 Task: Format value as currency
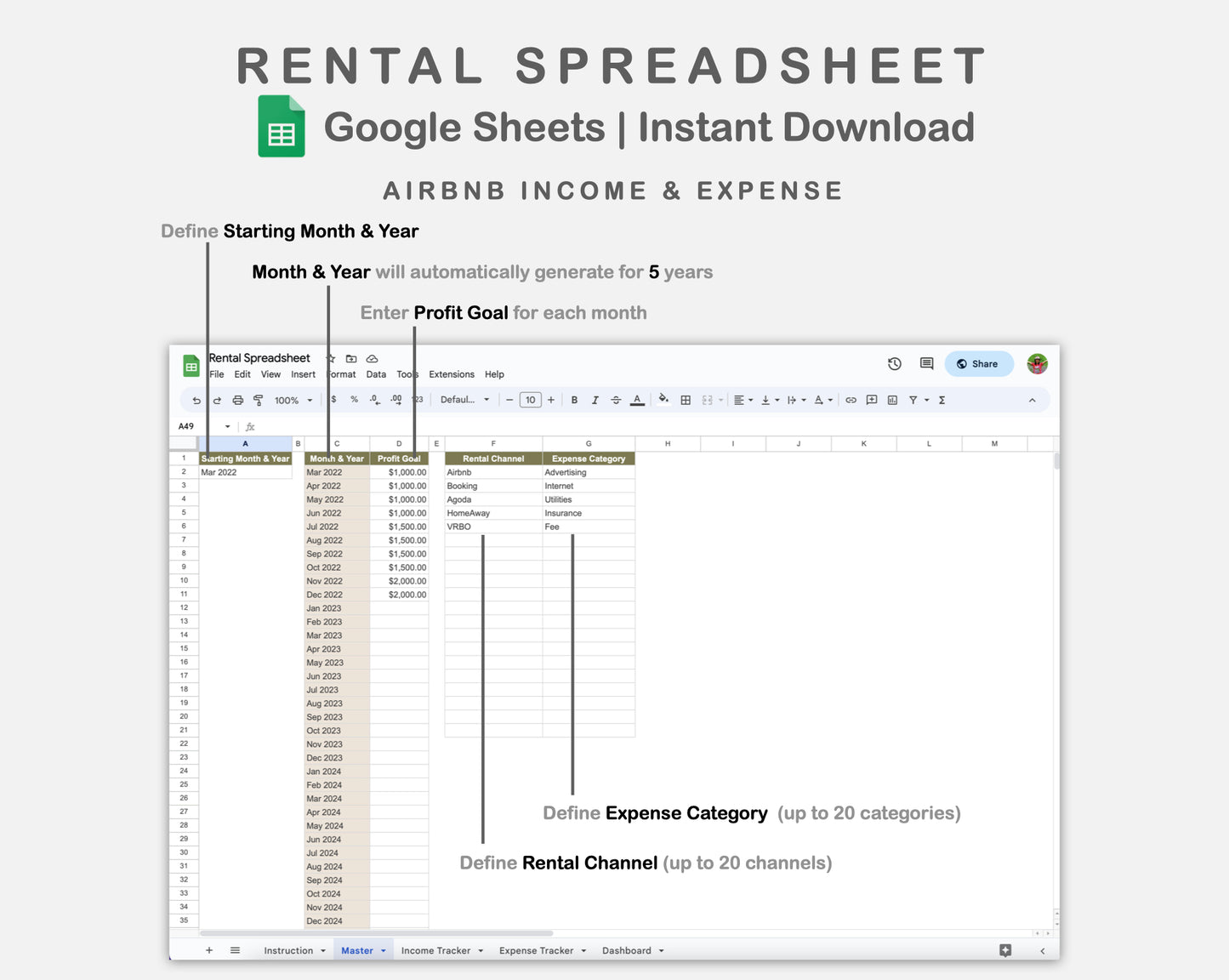pyautogui.click(x=333, y=400)
